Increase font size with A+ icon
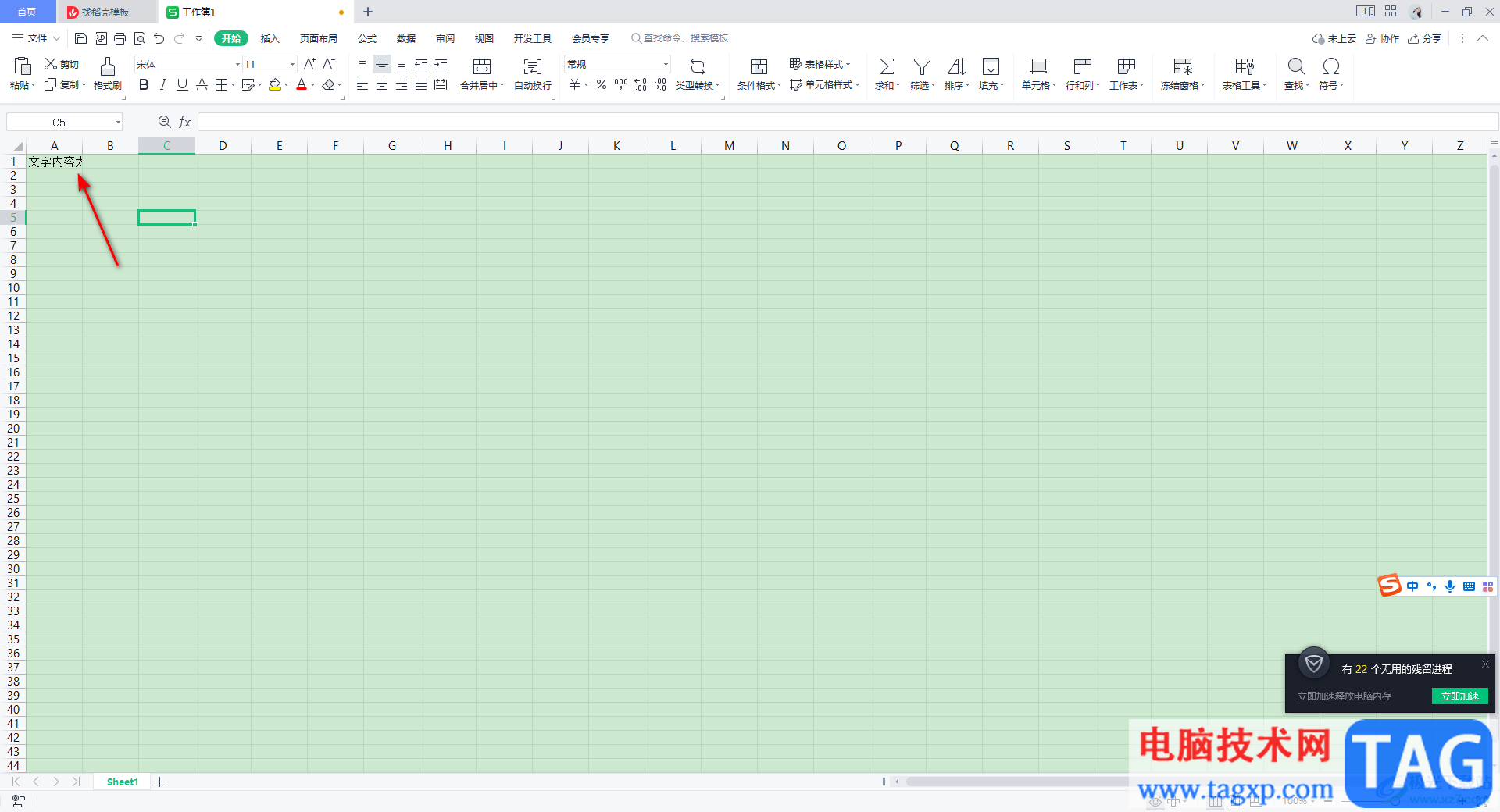 pos(309,64)
